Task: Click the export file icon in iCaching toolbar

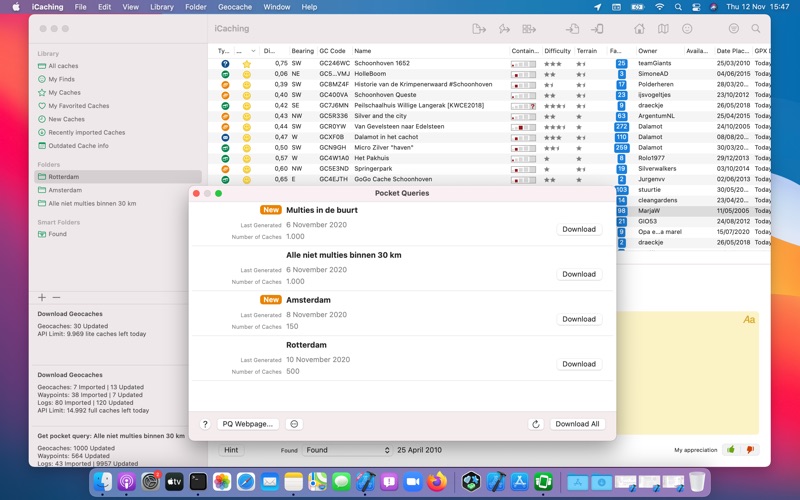Action: click(479, 29)
